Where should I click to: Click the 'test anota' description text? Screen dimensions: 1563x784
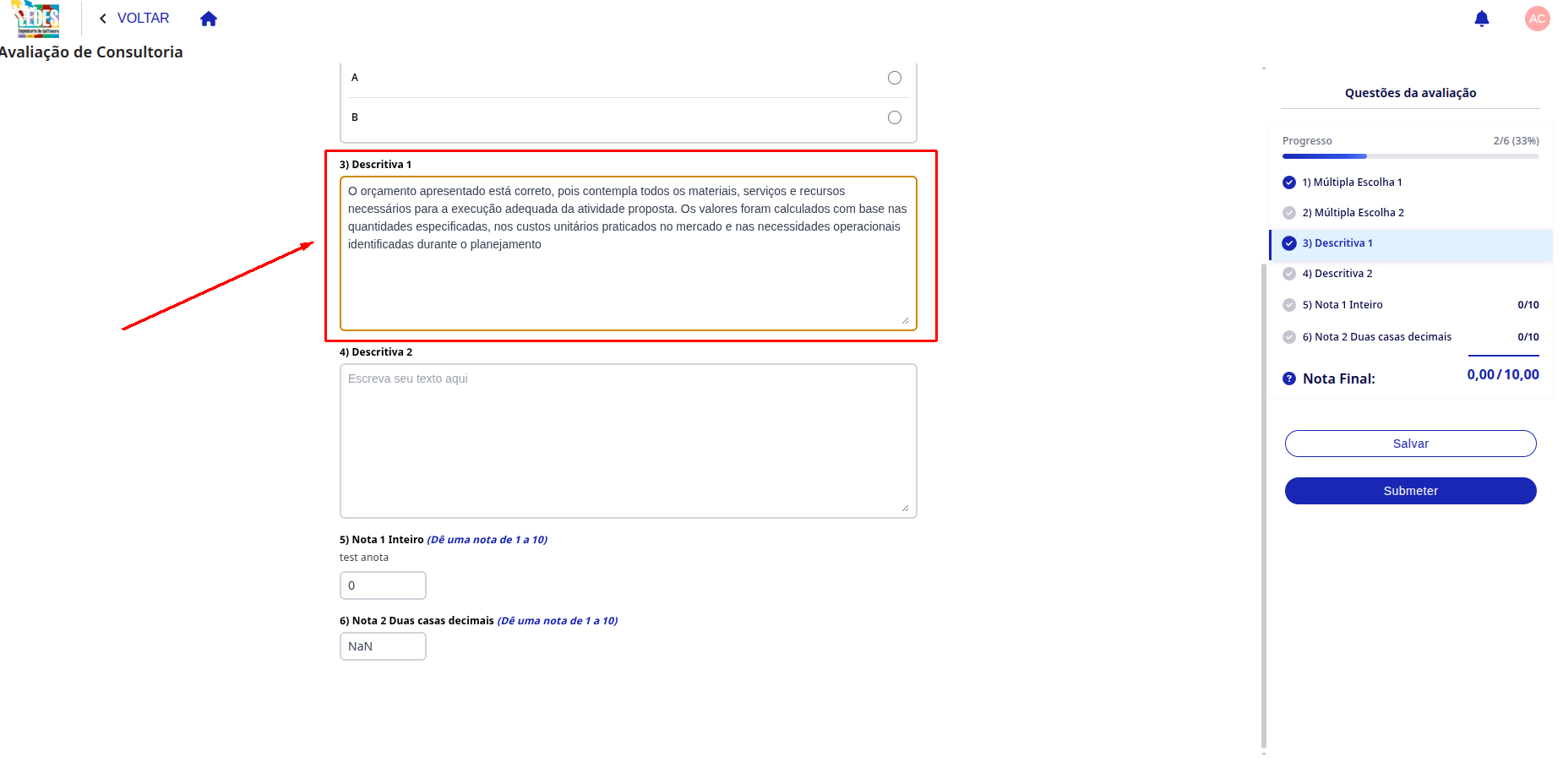coord(364,558)
